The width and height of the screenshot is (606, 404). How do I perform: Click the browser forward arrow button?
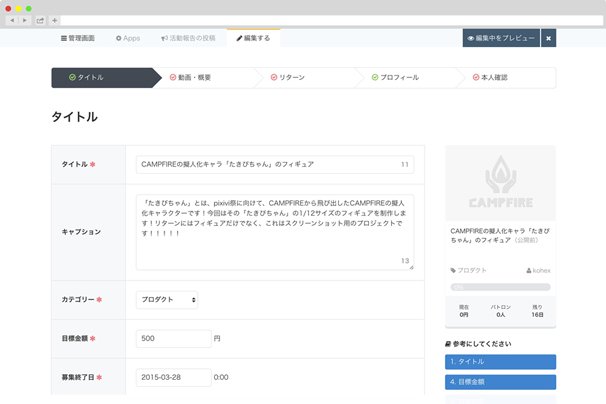tap(24, 20)
